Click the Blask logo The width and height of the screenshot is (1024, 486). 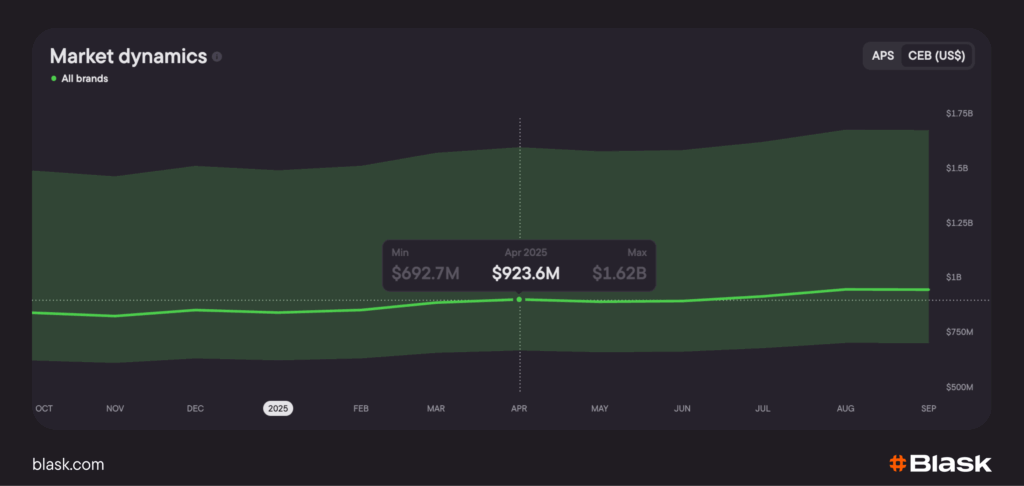coord(940,463)
